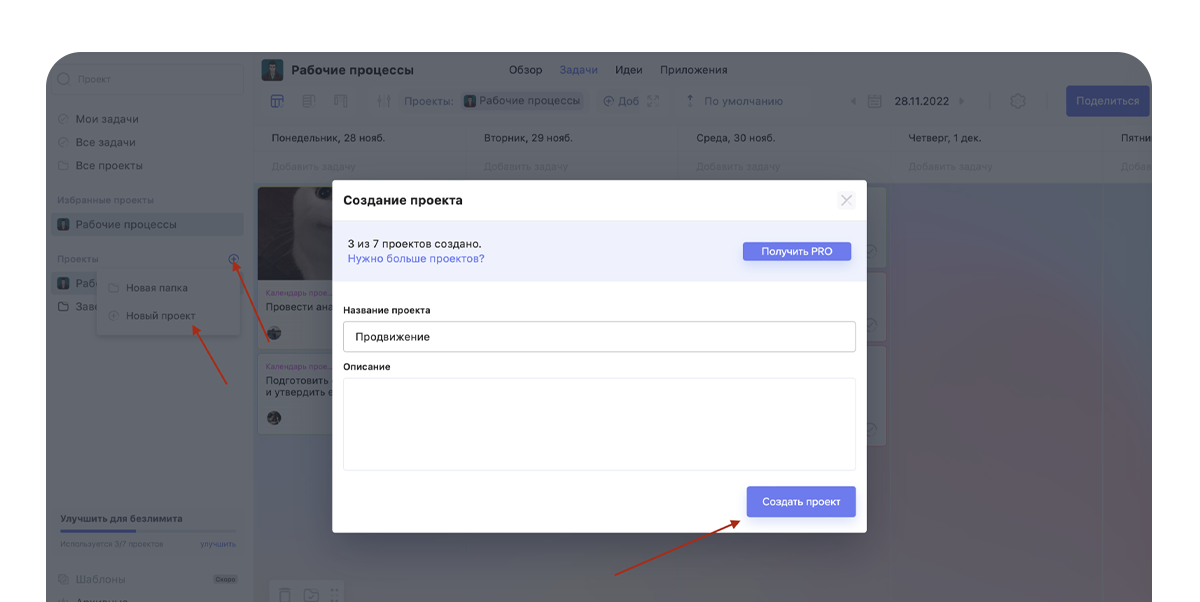Switch to the Задачи tab

click(x=579, y=70)
